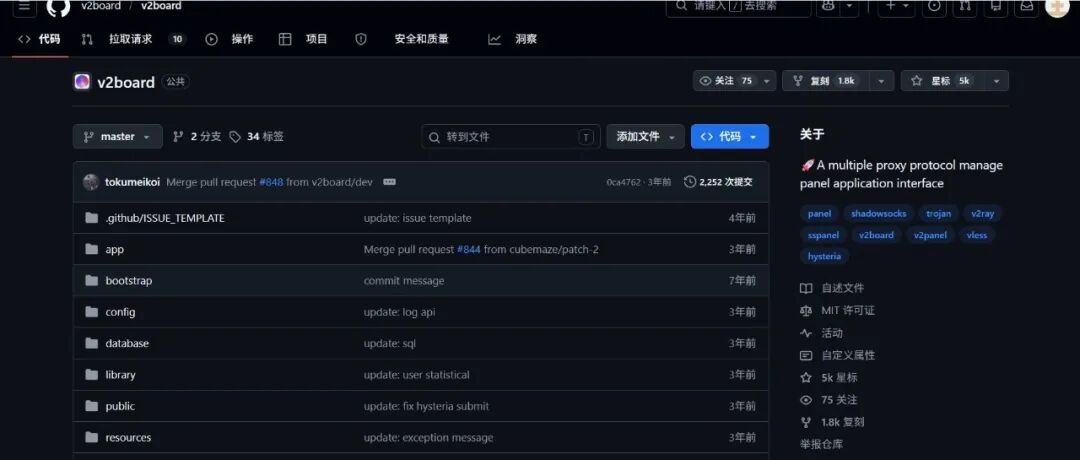The width and height of the screenshot is (1080, 460).
Task: Open MIT 许可证 license link
Action: tap(837, 311)
